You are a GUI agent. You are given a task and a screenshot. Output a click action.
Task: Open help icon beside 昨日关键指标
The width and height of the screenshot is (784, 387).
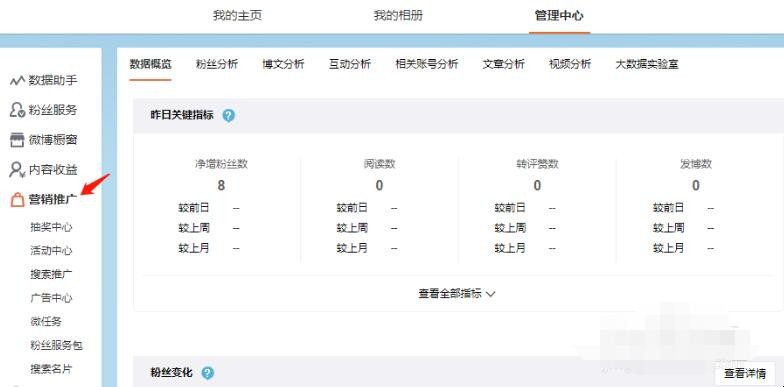click(x=228, y=116)
